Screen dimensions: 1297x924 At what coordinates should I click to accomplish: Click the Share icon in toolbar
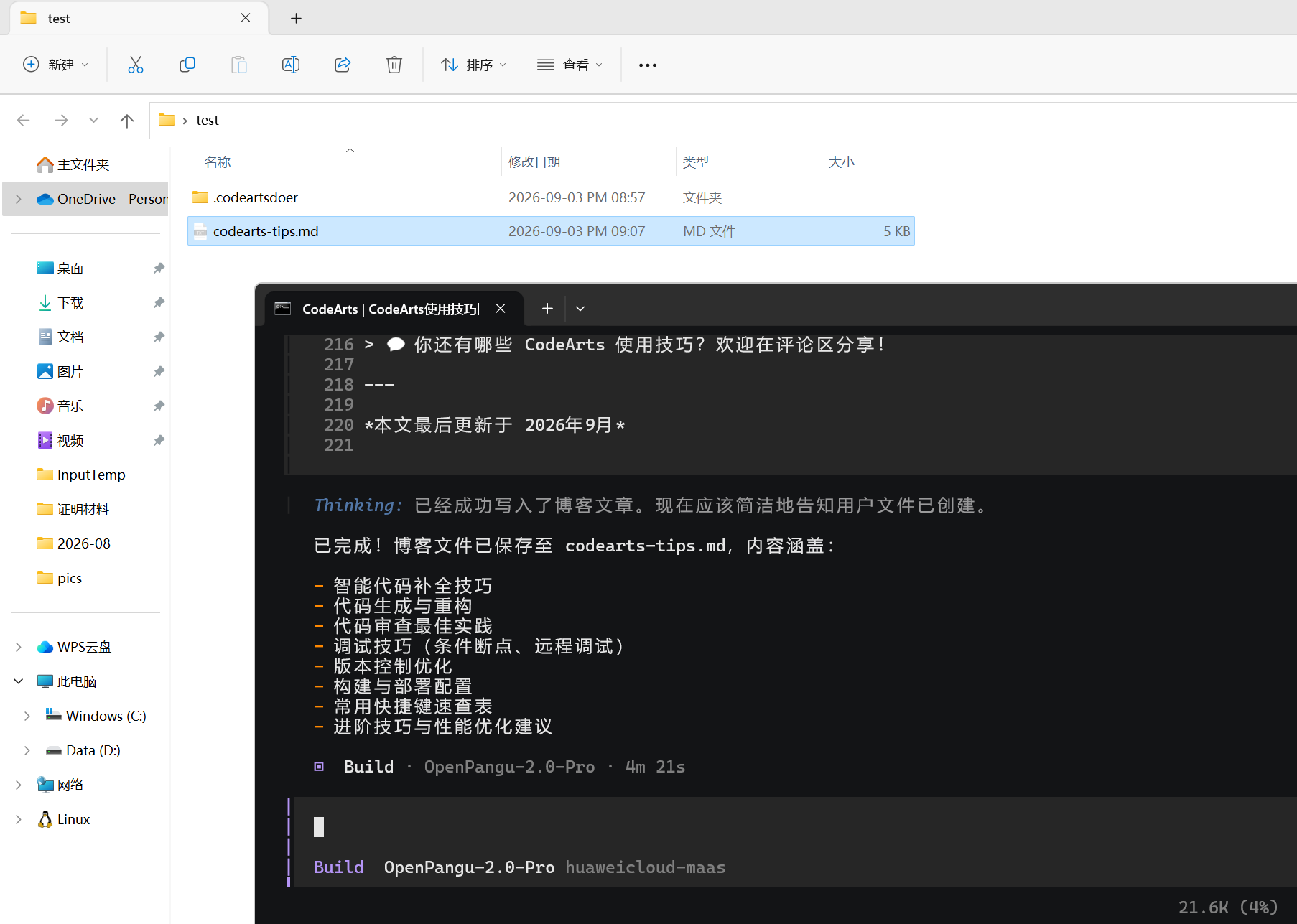pyautogui.click(x=343, y=65)
